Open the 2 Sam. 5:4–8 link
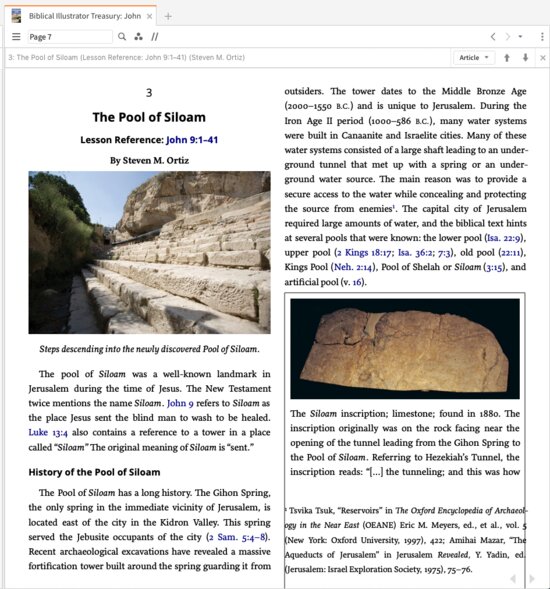Screen dimensions: 550x589 point(238,537)
